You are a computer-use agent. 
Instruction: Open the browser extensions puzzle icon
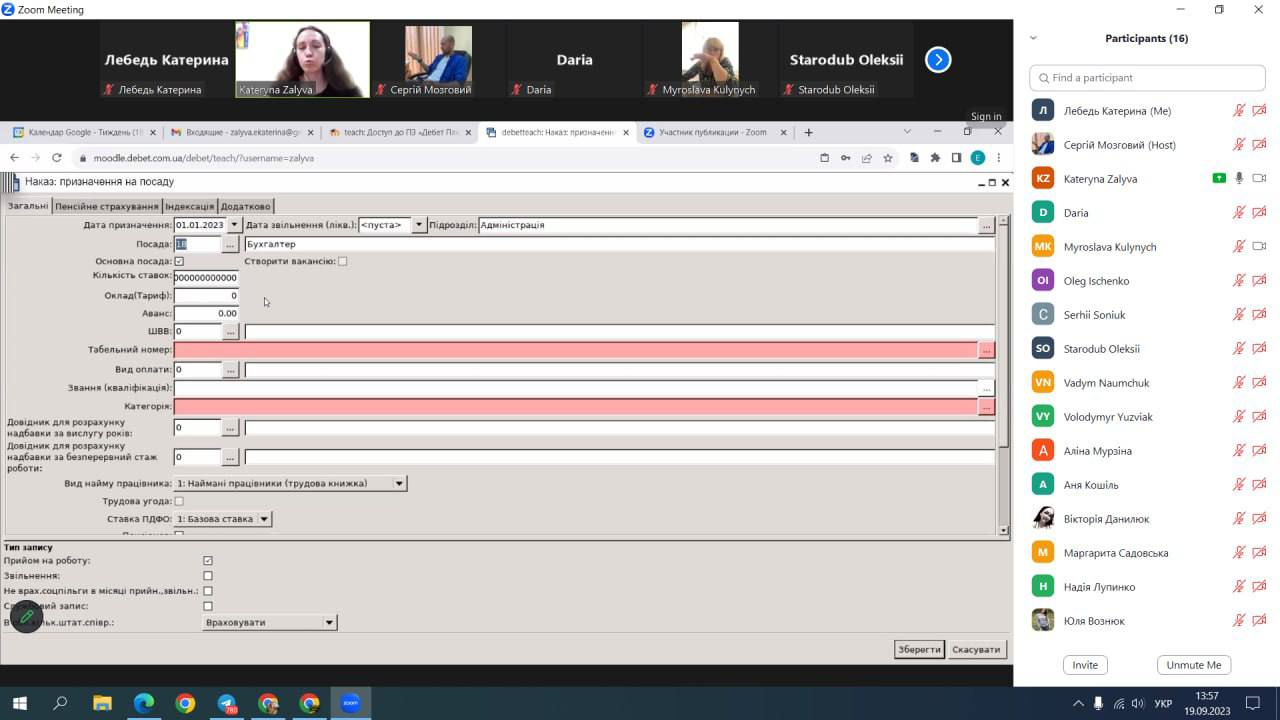click(x=935, y=158)
